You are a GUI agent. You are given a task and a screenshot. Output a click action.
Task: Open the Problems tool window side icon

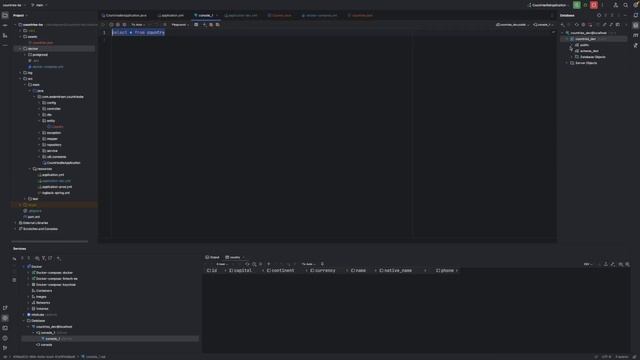(5, 338)
